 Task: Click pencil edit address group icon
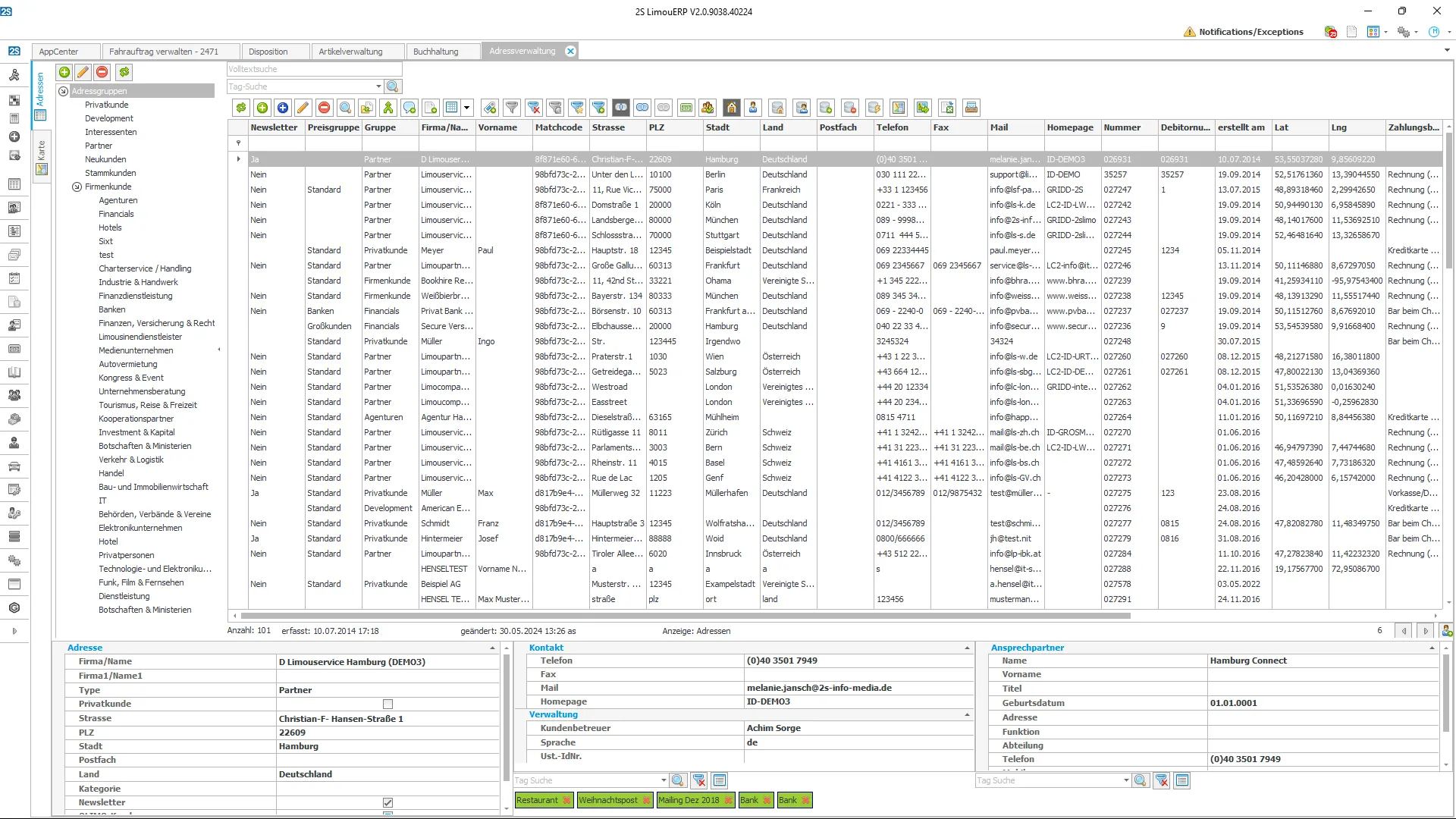click(83, 72)
